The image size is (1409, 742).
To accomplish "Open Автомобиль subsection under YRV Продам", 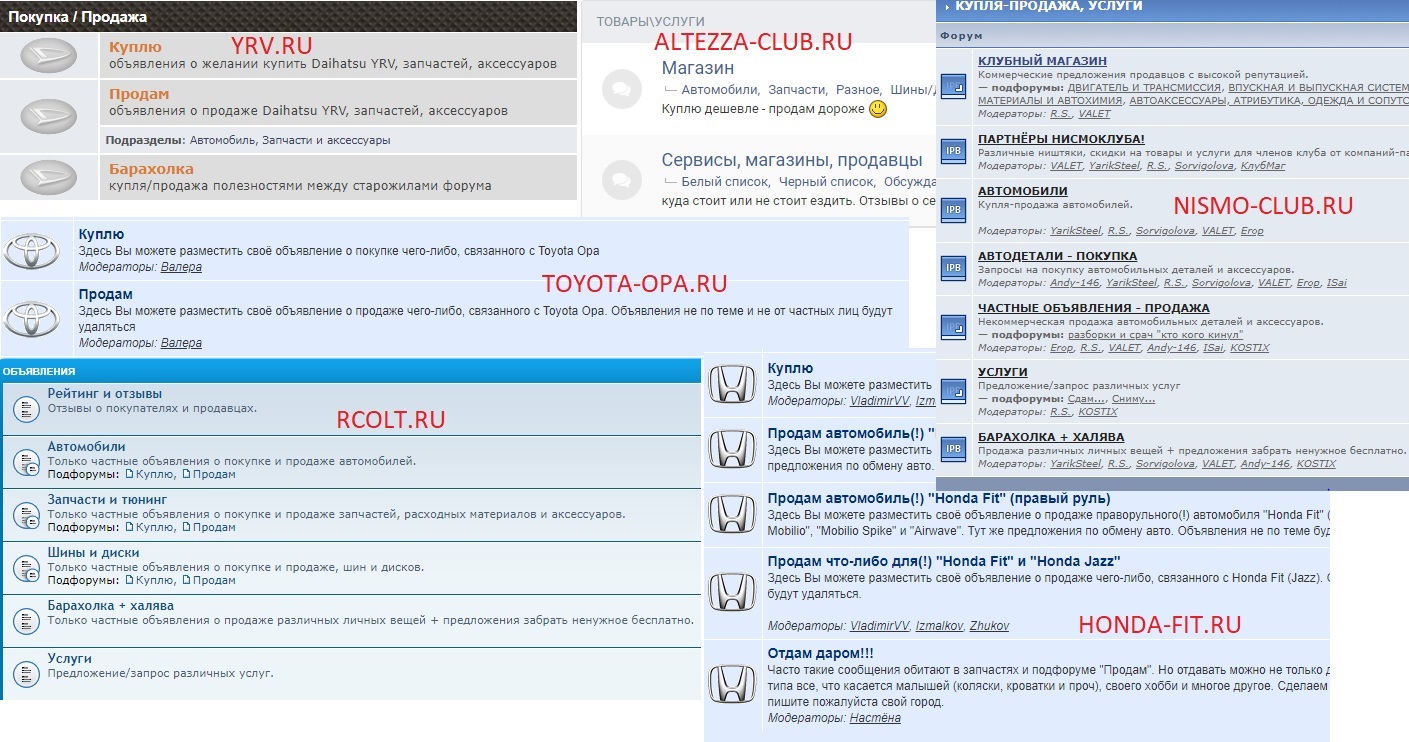I will [222, 141].
